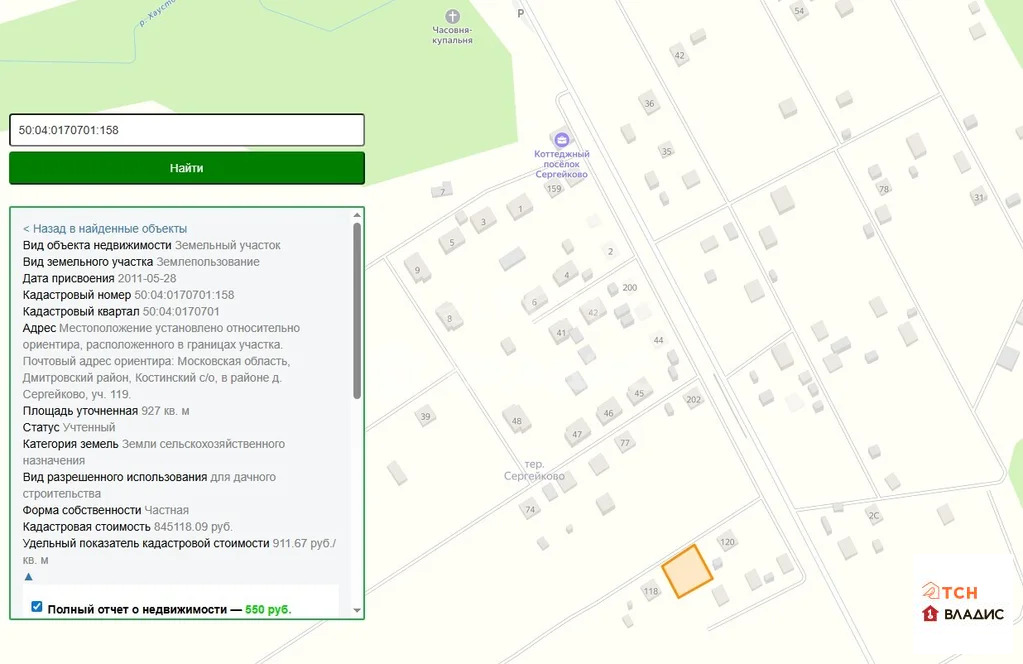Click the тер. Сергейково map label
Image resolution: width=1023 pixels, height=664 pixels.
tap(534, 470)
